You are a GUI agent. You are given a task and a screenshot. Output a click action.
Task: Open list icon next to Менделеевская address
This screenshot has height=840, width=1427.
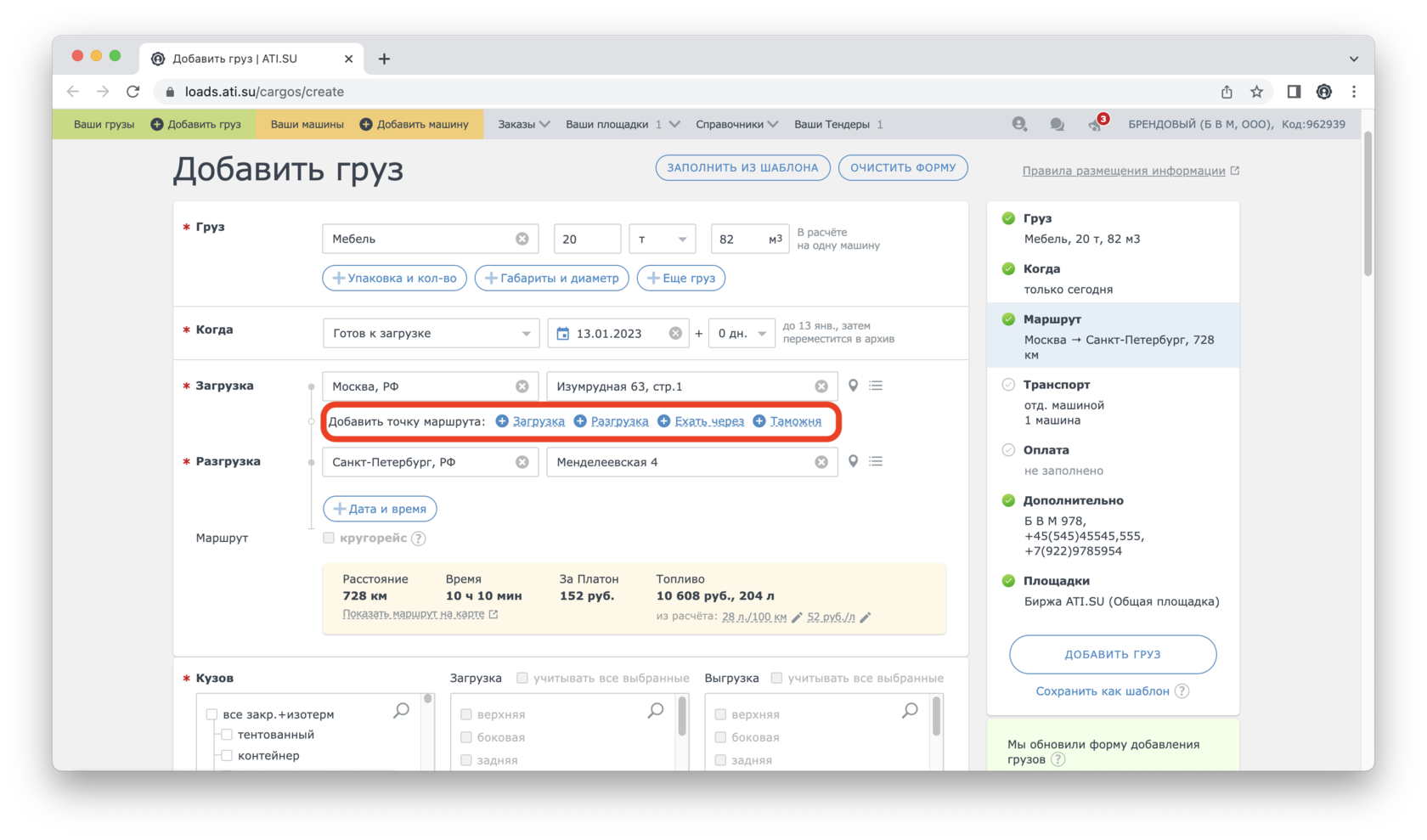click(876, 461)
